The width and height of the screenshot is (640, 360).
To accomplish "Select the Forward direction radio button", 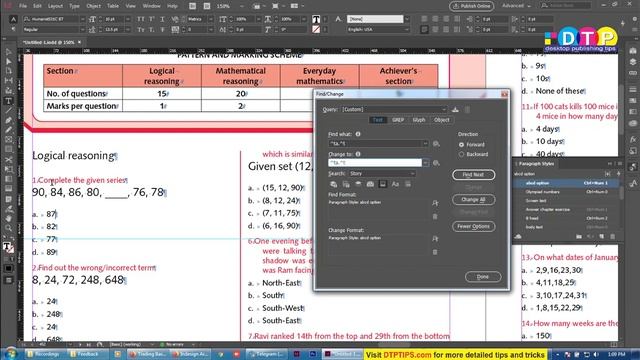I will click(461, 144).
